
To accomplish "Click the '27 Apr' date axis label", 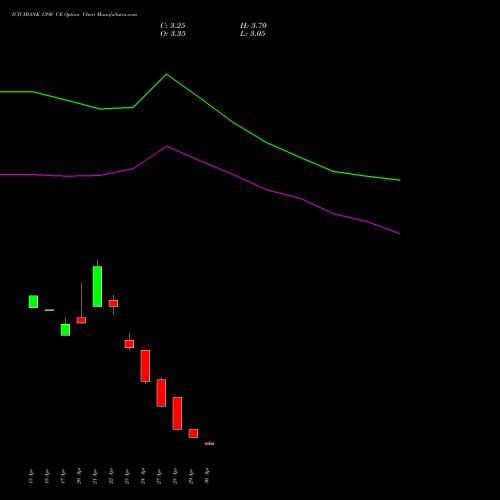I will click(159, 476).
